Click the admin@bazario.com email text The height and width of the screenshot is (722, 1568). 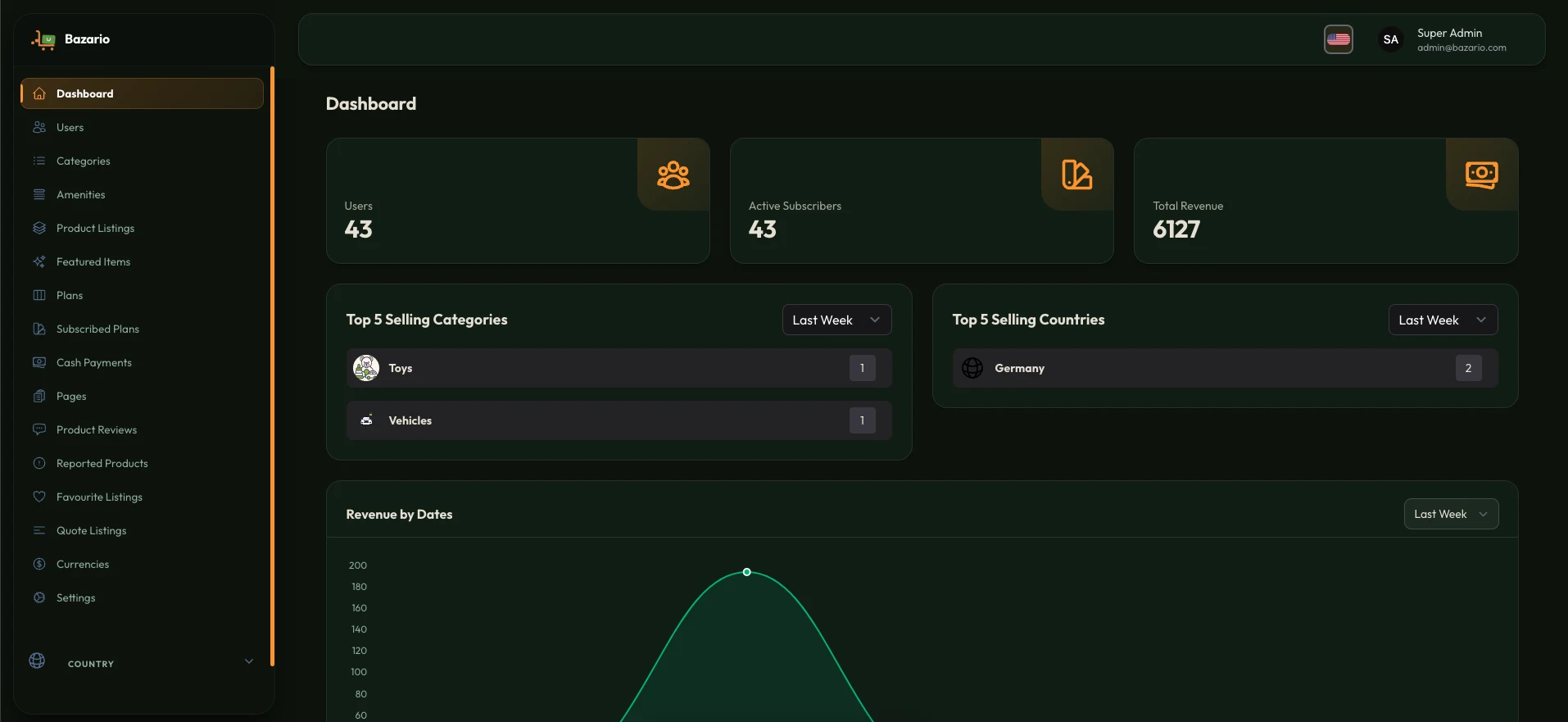(1462, 48)
